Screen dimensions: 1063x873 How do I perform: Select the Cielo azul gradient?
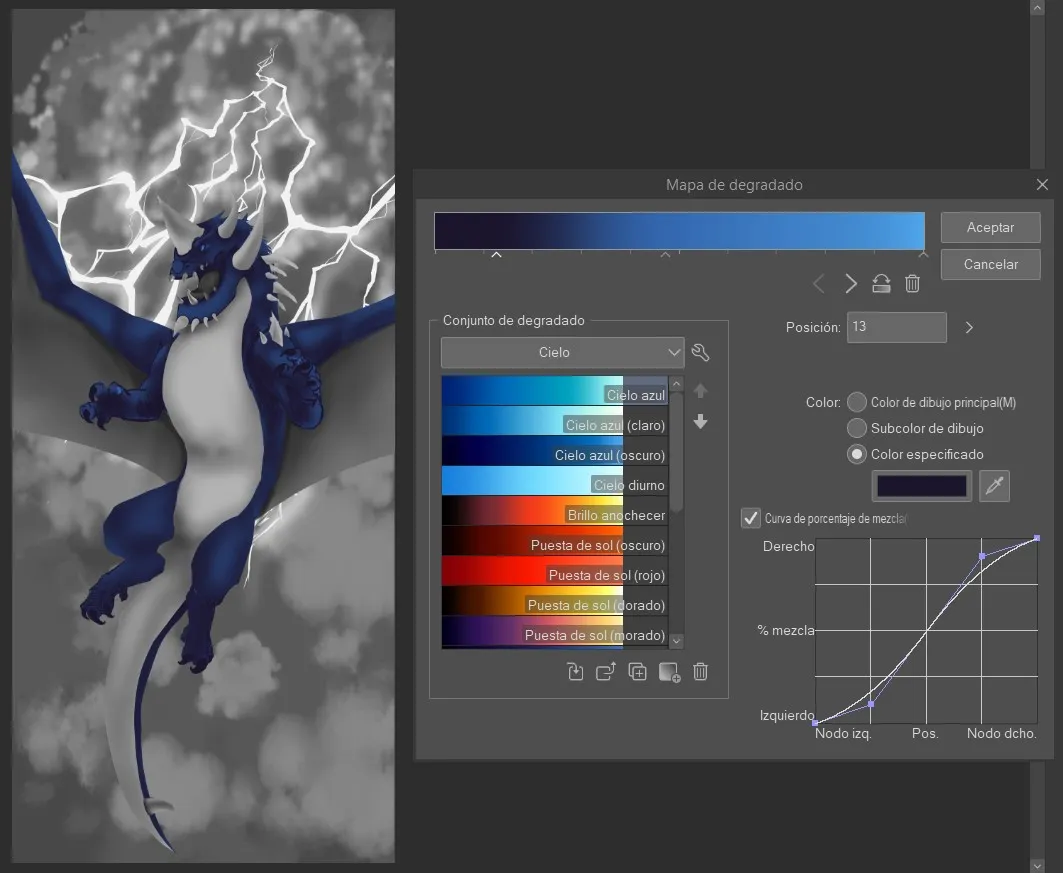point(555,390)
